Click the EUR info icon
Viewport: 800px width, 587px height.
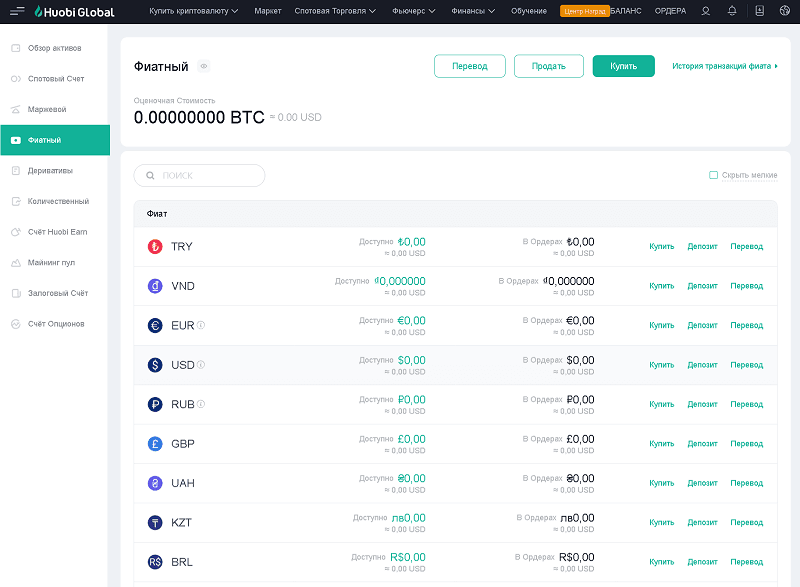tap(201, 325)
